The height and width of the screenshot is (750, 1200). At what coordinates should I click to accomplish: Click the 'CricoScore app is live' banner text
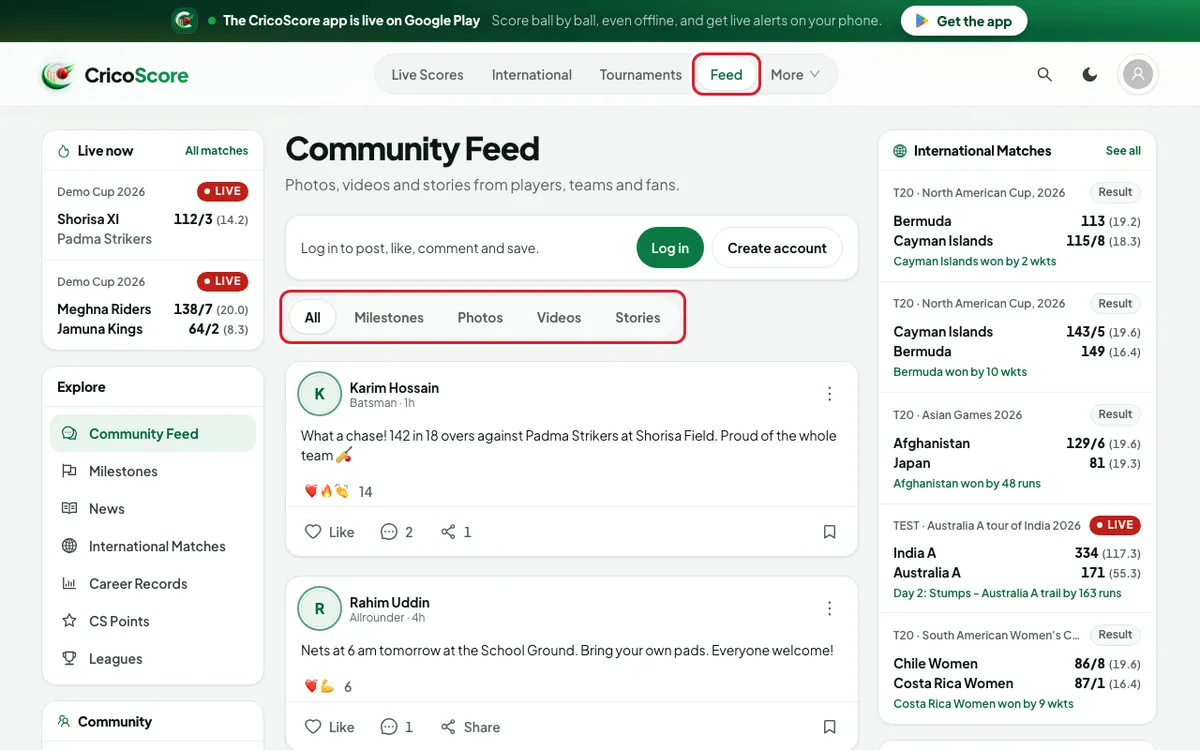pos(351,21)
